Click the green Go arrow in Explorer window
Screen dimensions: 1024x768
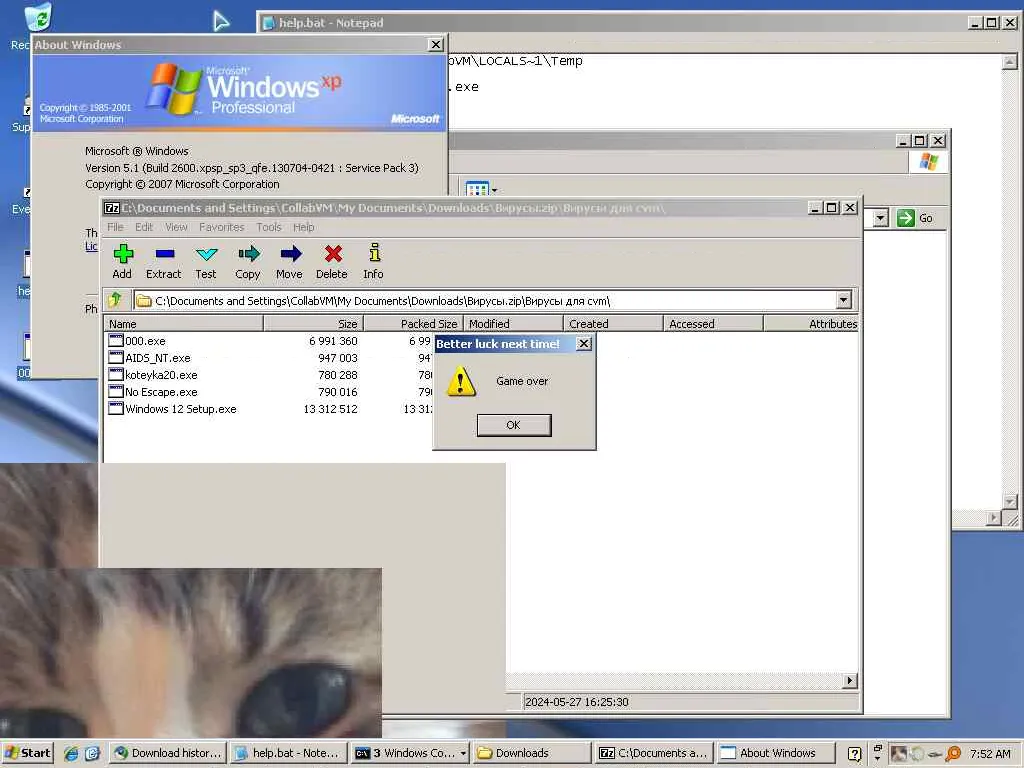pyautogui.click(x=905, y=218)
